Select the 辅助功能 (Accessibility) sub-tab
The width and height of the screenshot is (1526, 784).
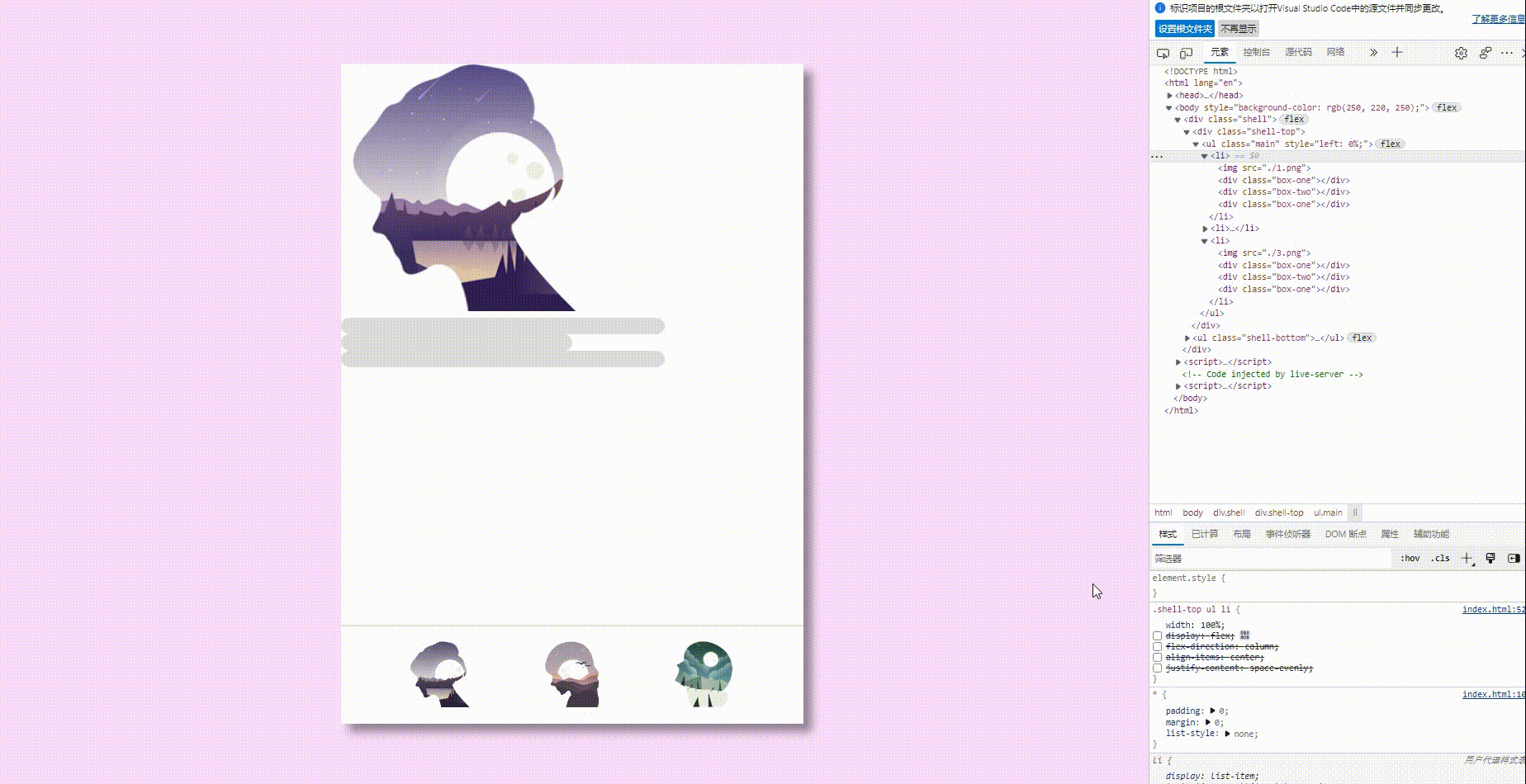pos(1431,534)
